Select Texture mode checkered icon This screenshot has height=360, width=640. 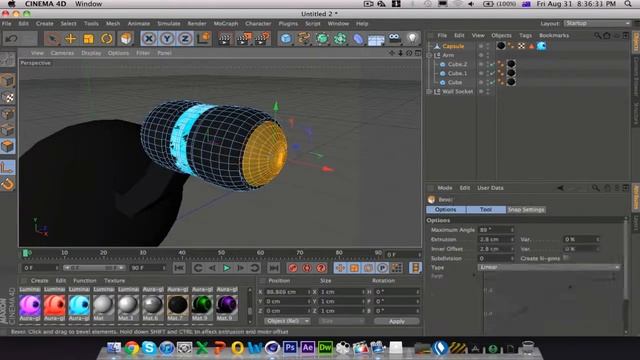(8, 97)
